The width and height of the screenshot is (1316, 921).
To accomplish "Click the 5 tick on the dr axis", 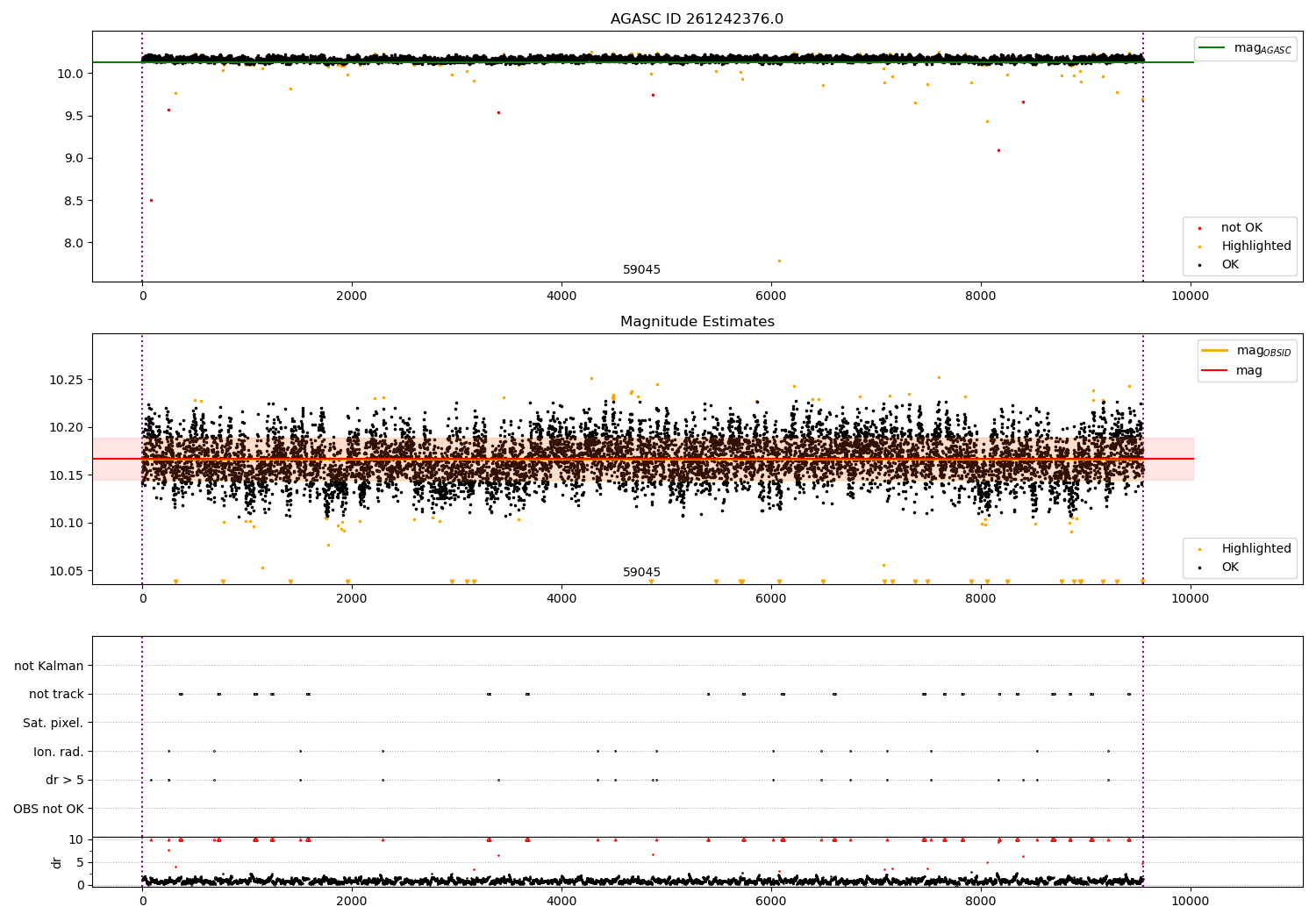I will click(x=81, y=863).
